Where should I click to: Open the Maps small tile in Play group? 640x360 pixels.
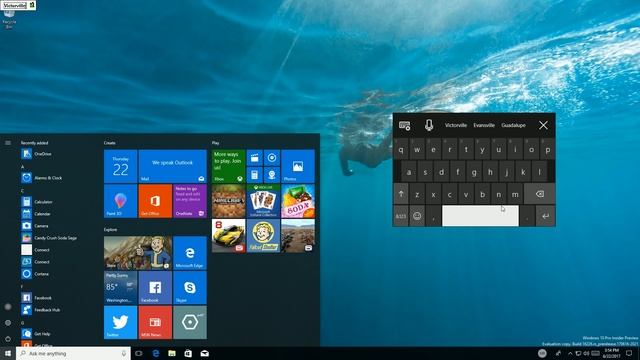(x=272, y=175)
